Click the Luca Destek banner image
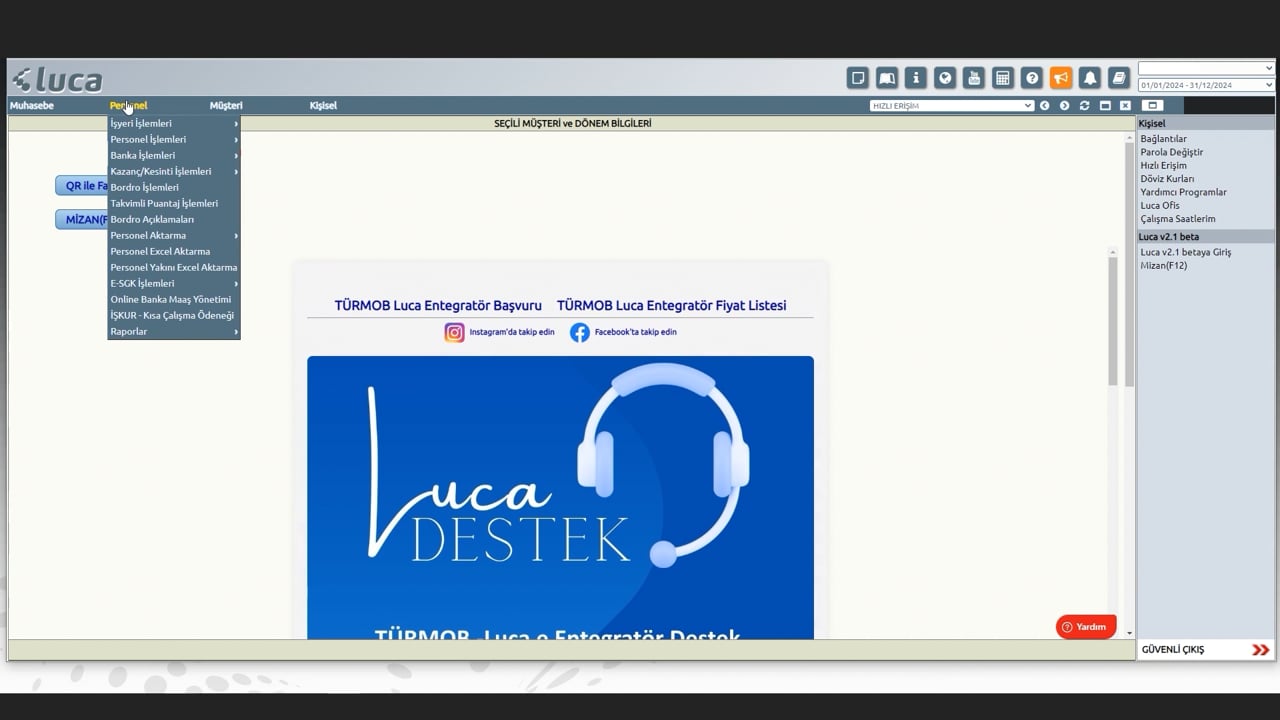 560,497
